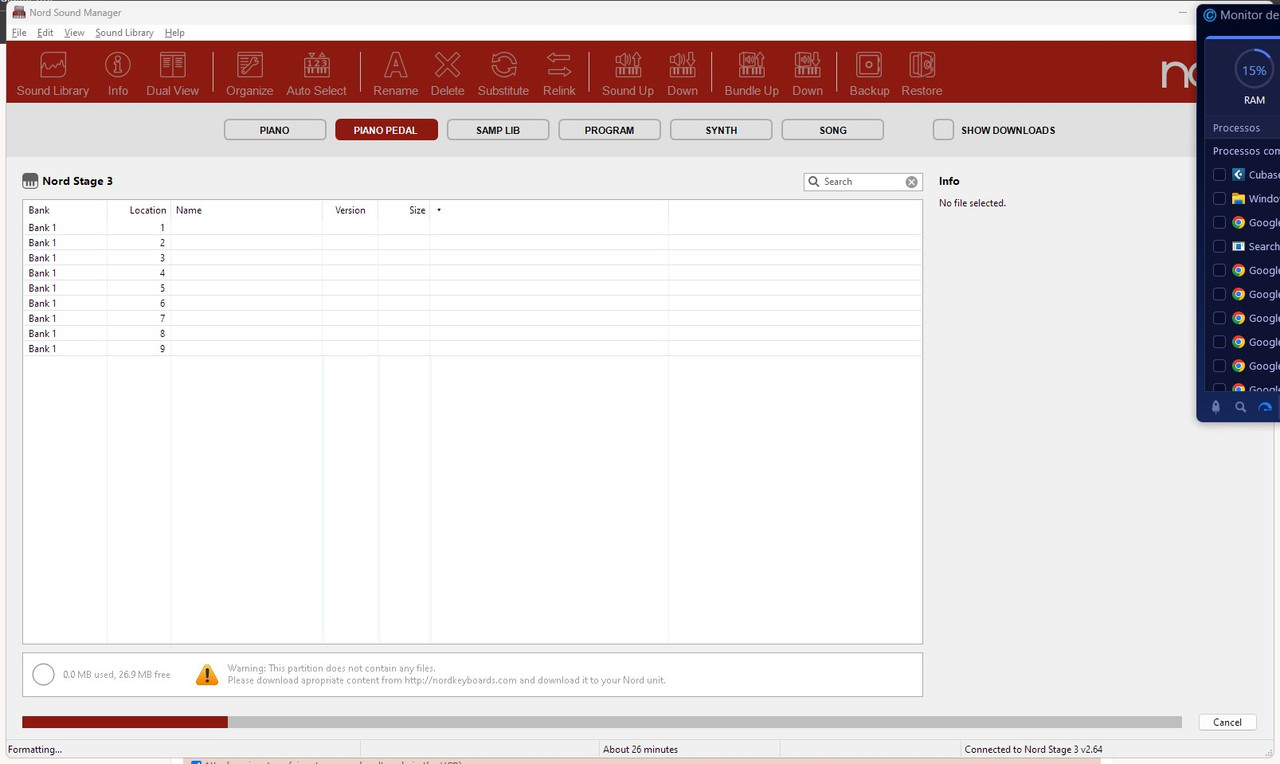Select the Bank 1 row at location 3

pyautogui.click(x=472, y=258)
